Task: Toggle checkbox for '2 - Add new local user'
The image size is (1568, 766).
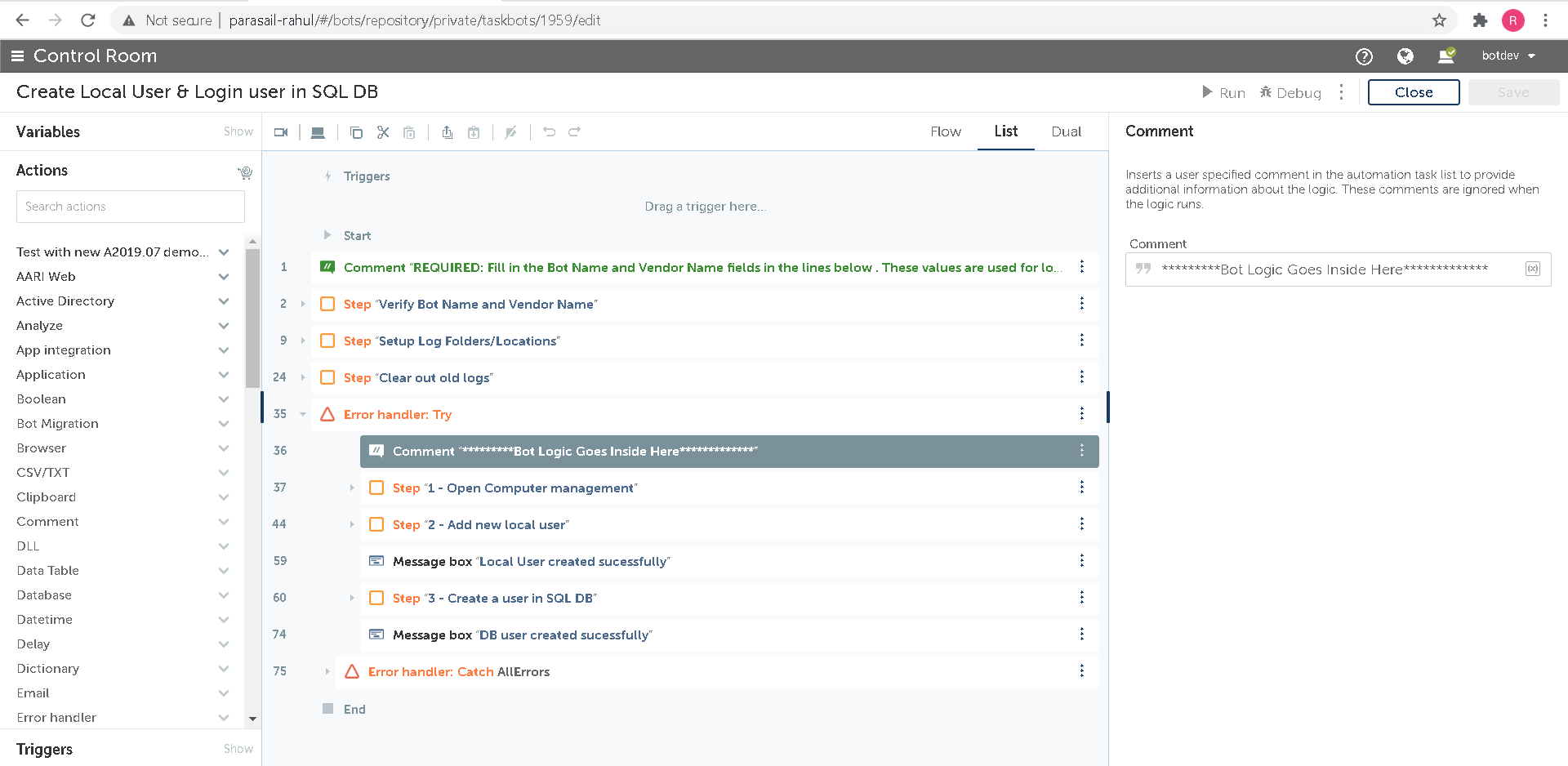Action: pyautogui.click(x=376, y=524)
